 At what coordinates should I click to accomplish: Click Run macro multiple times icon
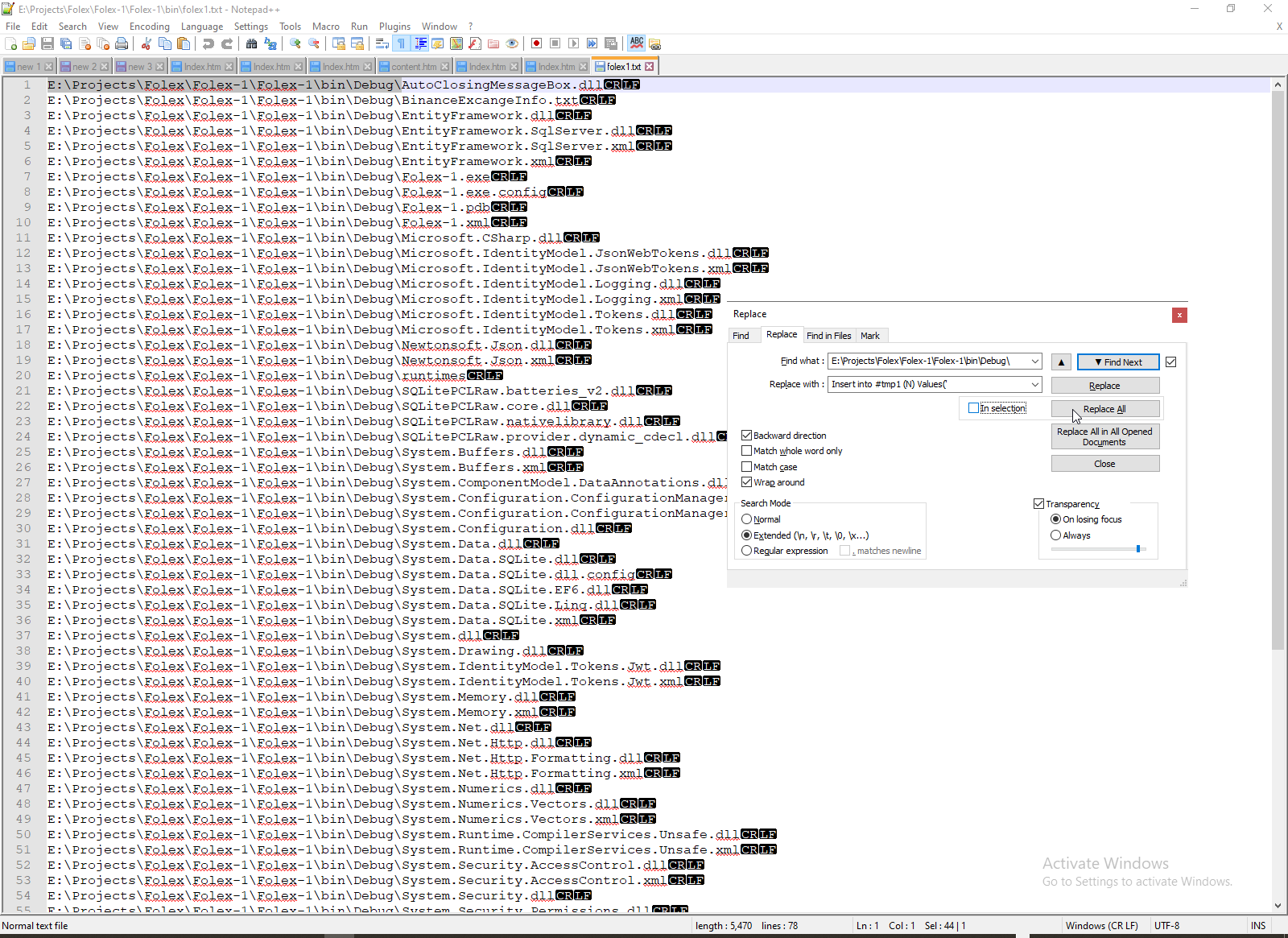click(592, 43)
